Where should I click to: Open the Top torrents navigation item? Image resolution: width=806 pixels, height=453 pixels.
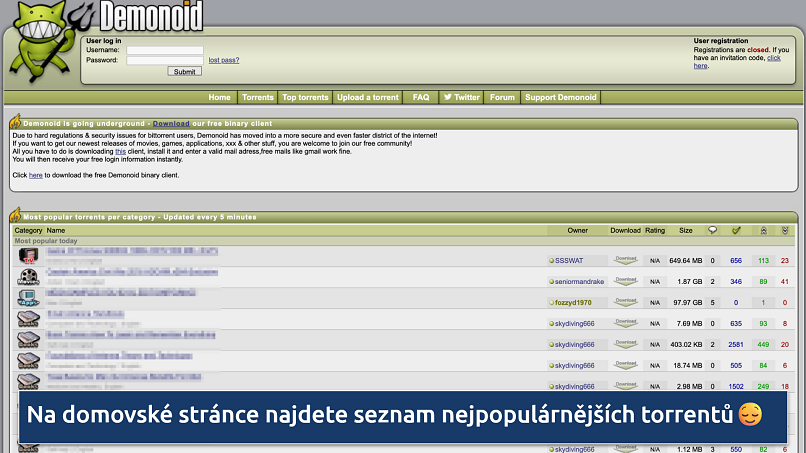305,97
